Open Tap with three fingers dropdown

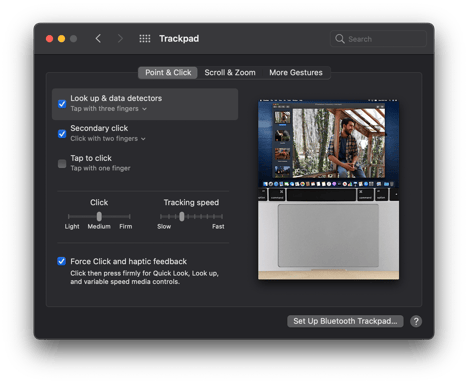coord(109,109)
